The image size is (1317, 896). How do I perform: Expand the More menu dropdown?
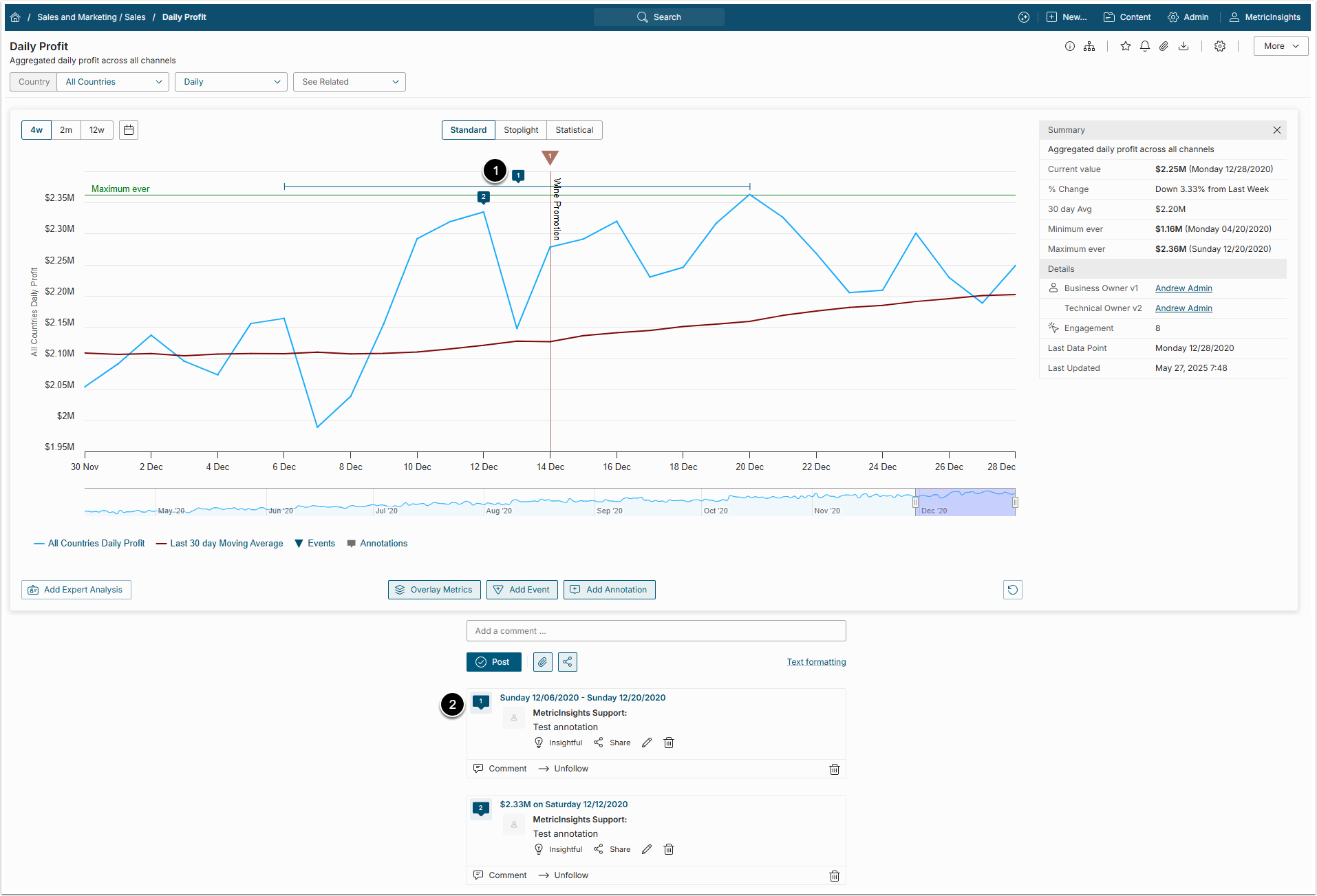tap(1280, 46)
